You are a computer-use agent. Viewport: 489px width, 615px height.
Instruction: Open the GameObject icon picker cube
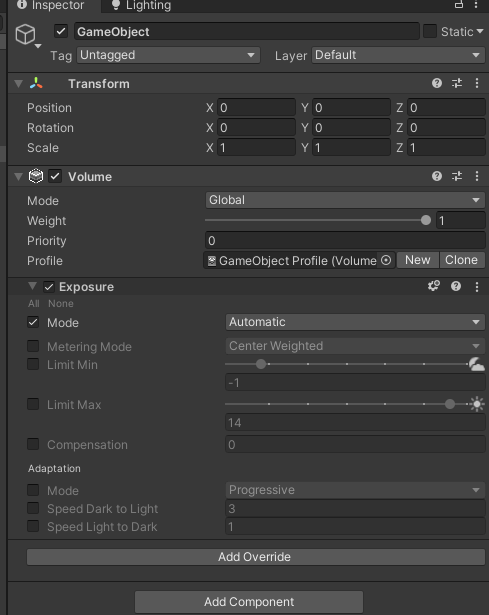point(25,34)
